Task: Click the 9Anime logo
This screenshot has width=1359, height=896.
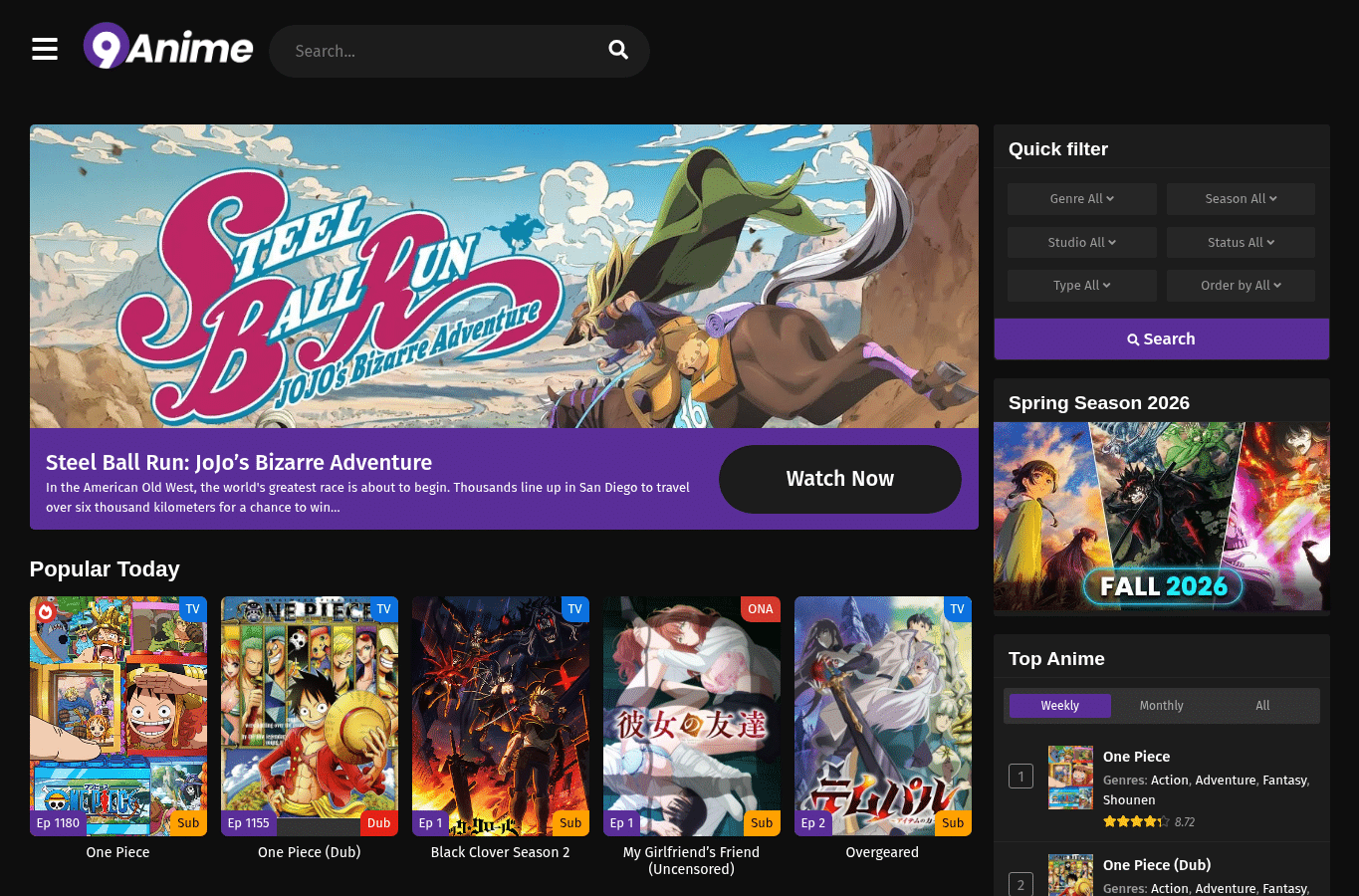Action: pyautogui.click(x=168, y=47)
